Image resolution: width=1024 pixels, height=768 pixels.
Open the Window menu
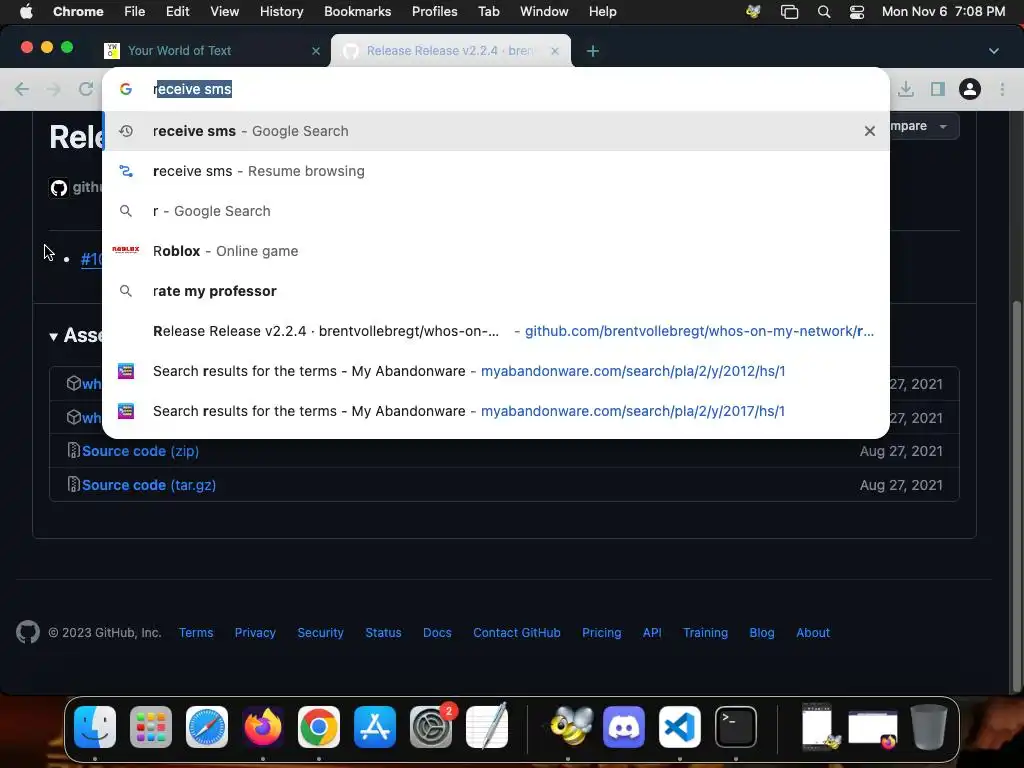pyautogui.click(x=544, y=11)
